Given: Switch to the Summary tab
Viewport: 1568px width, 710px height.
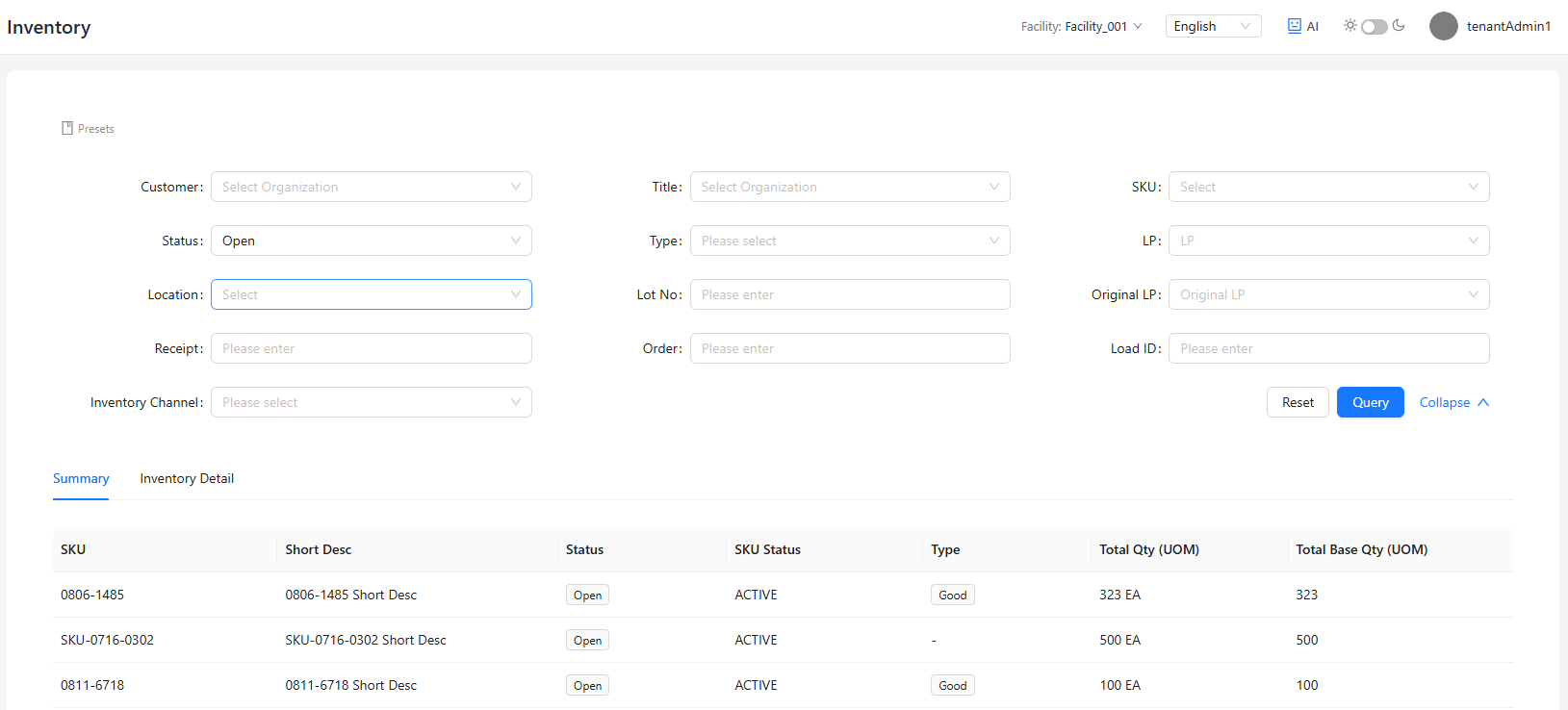Looking at the screenshot, I should click(x=81, y=478).
